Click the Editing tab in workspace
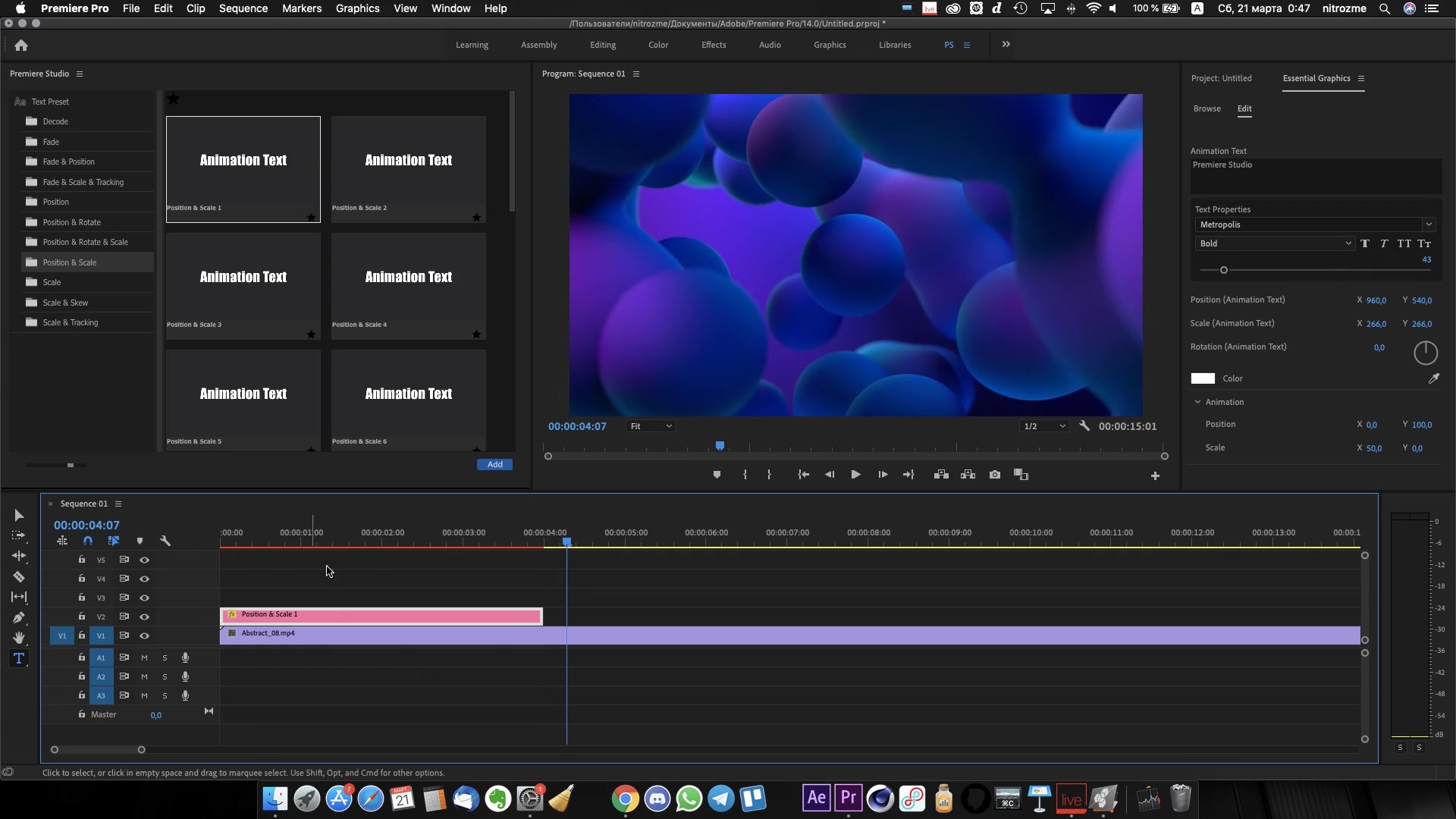1456x819 pixels. pos(603,44)
